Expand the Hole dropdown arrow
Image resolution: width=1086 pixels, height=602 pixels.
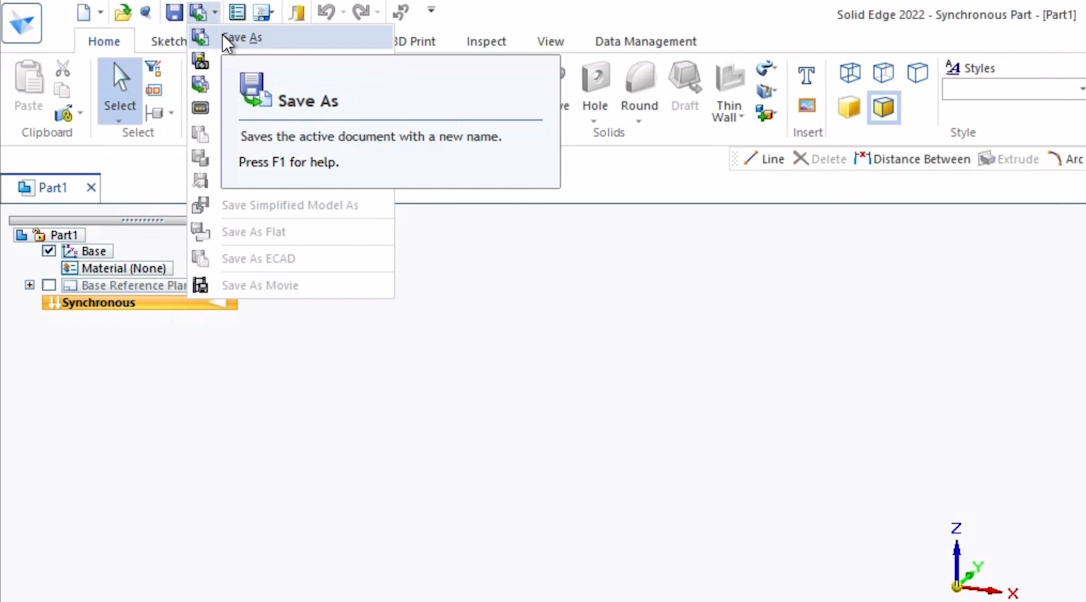[594, 121]
